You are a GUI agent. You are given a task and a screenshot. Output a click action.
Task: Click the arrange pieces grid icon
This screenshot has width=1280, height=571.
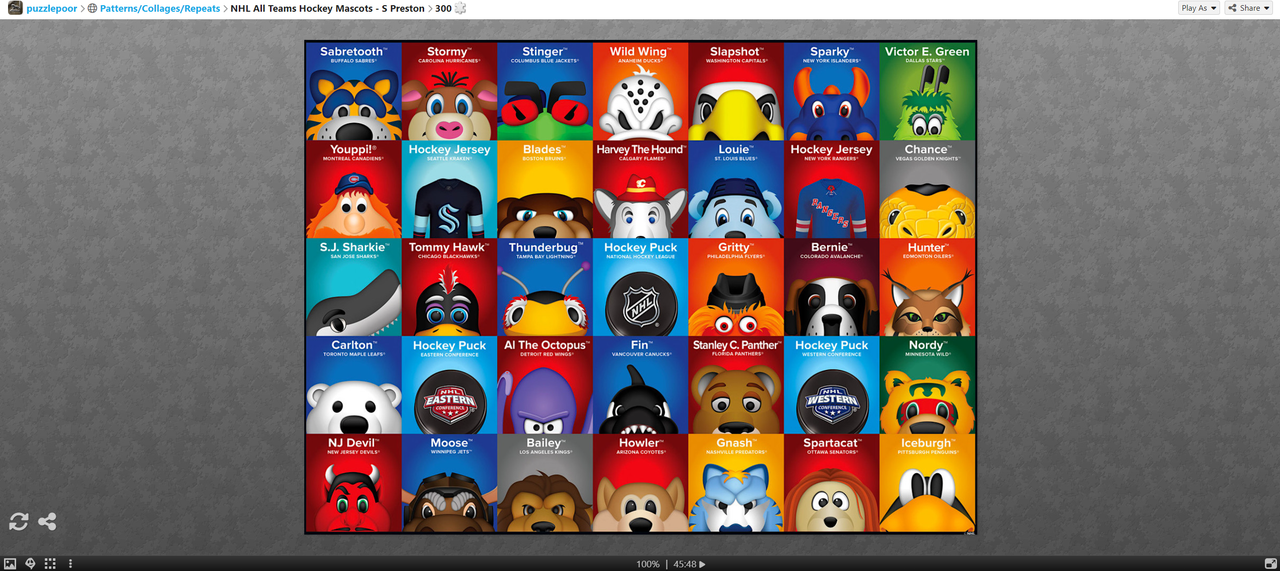click(x=50, y=564)
